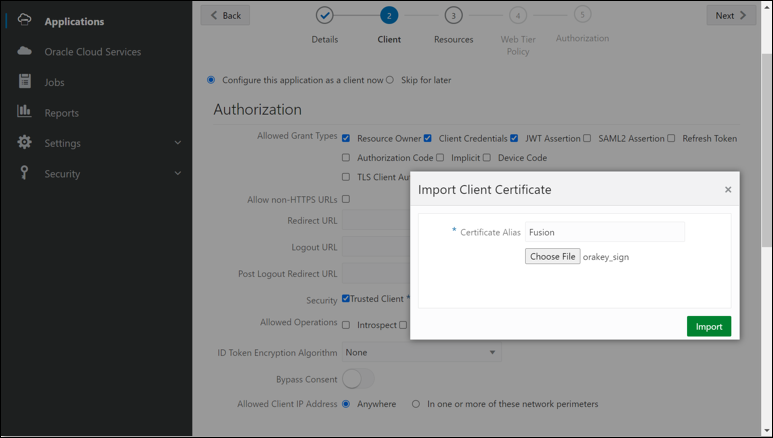Uncheck the JWT Assertion grant type
Image resolution: width=773 pixels, height=438 pixels.
(514, 138)
